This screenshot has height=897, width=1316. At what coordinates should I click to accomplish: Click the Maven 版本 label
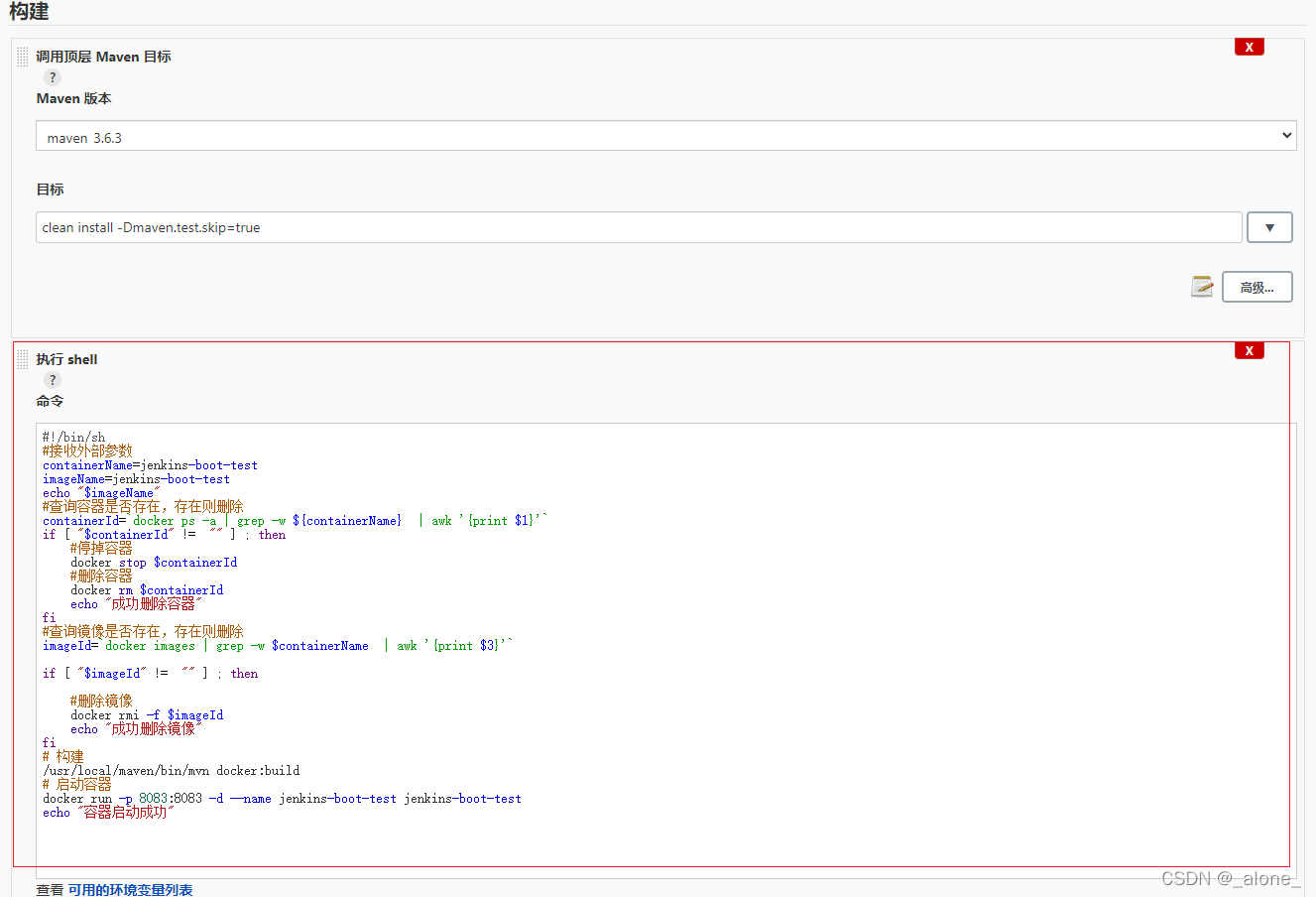click(73, 98)
